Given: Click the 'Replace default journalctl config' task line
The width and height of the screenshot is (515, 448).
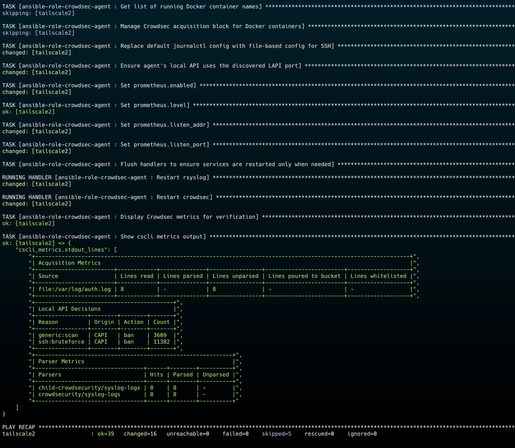Looking at the screenshot, I should click(258, 46).
